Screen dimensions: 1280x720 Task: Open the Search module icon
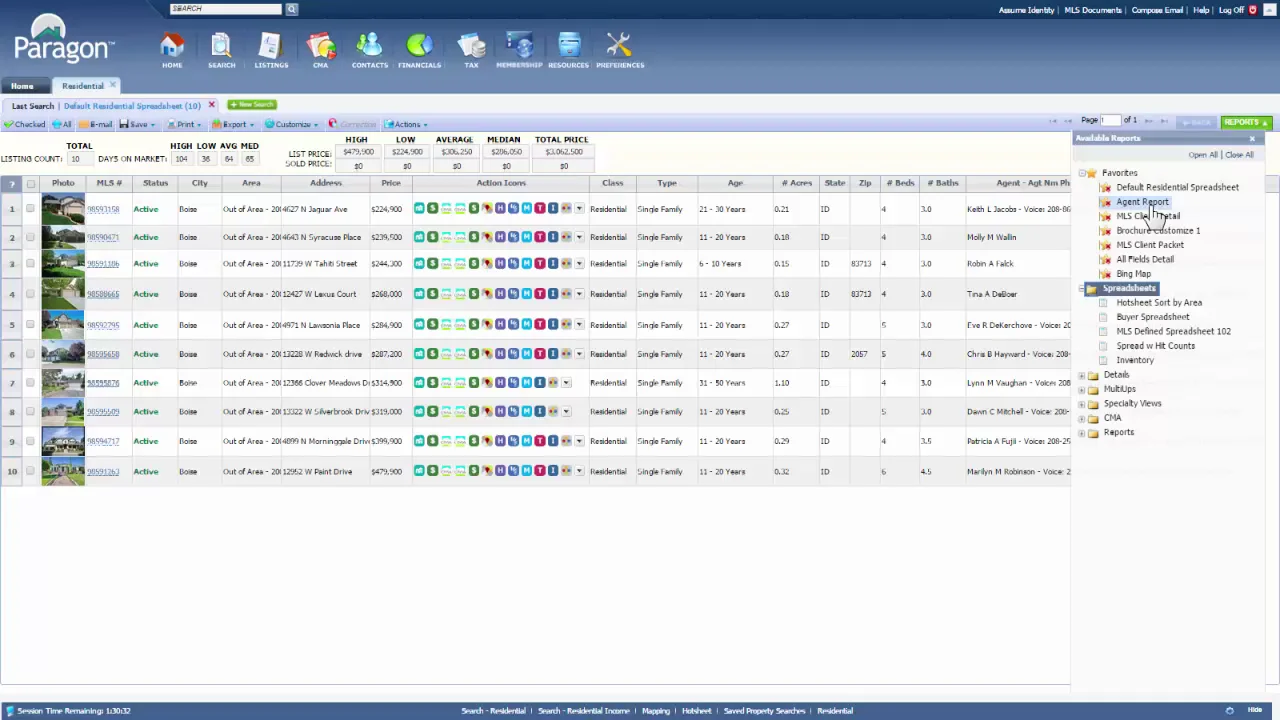tap(221, 50)
